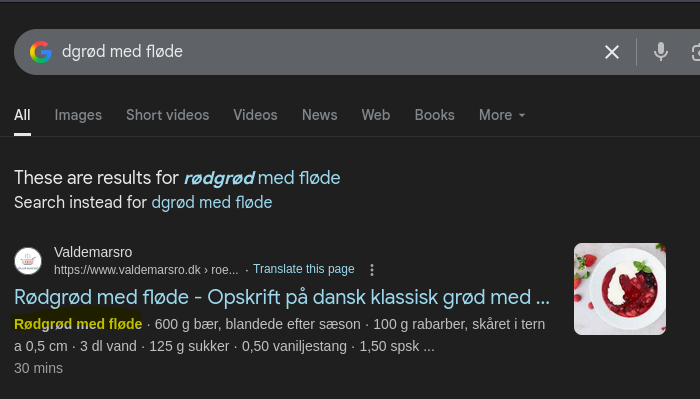The width and height of the screenshot is (700, 399).
Task: Open the Videos tab
Action: tap(255, 115)
